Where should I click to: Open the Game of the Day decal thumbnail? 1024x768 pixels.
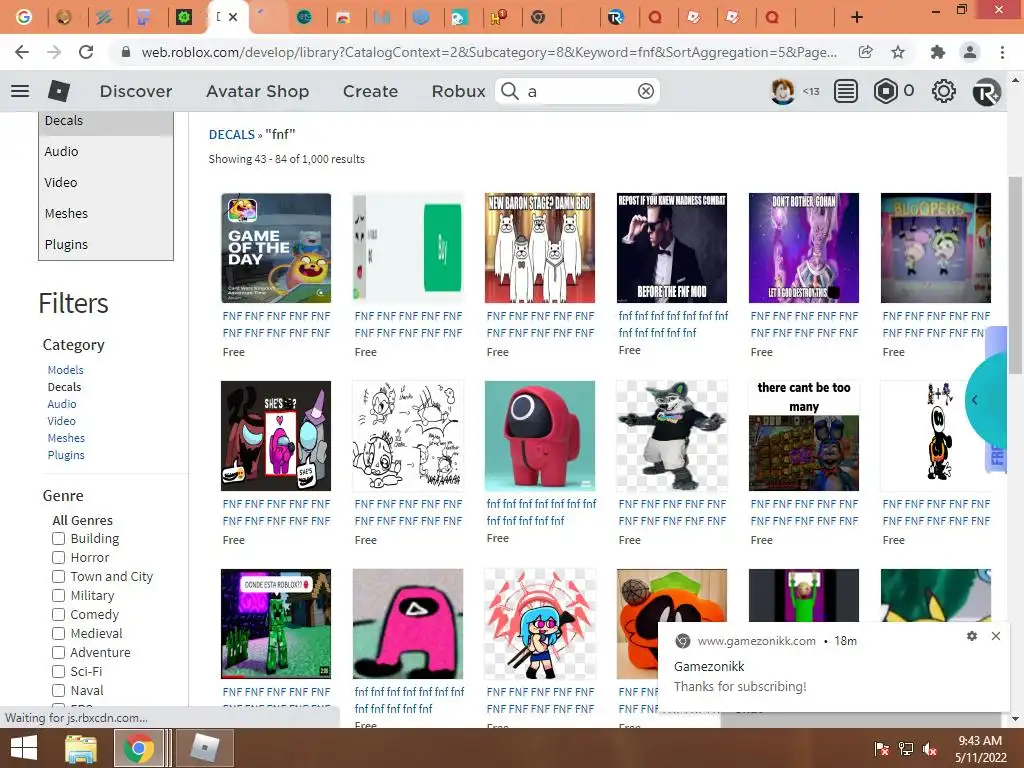click(x=276, y=248)
